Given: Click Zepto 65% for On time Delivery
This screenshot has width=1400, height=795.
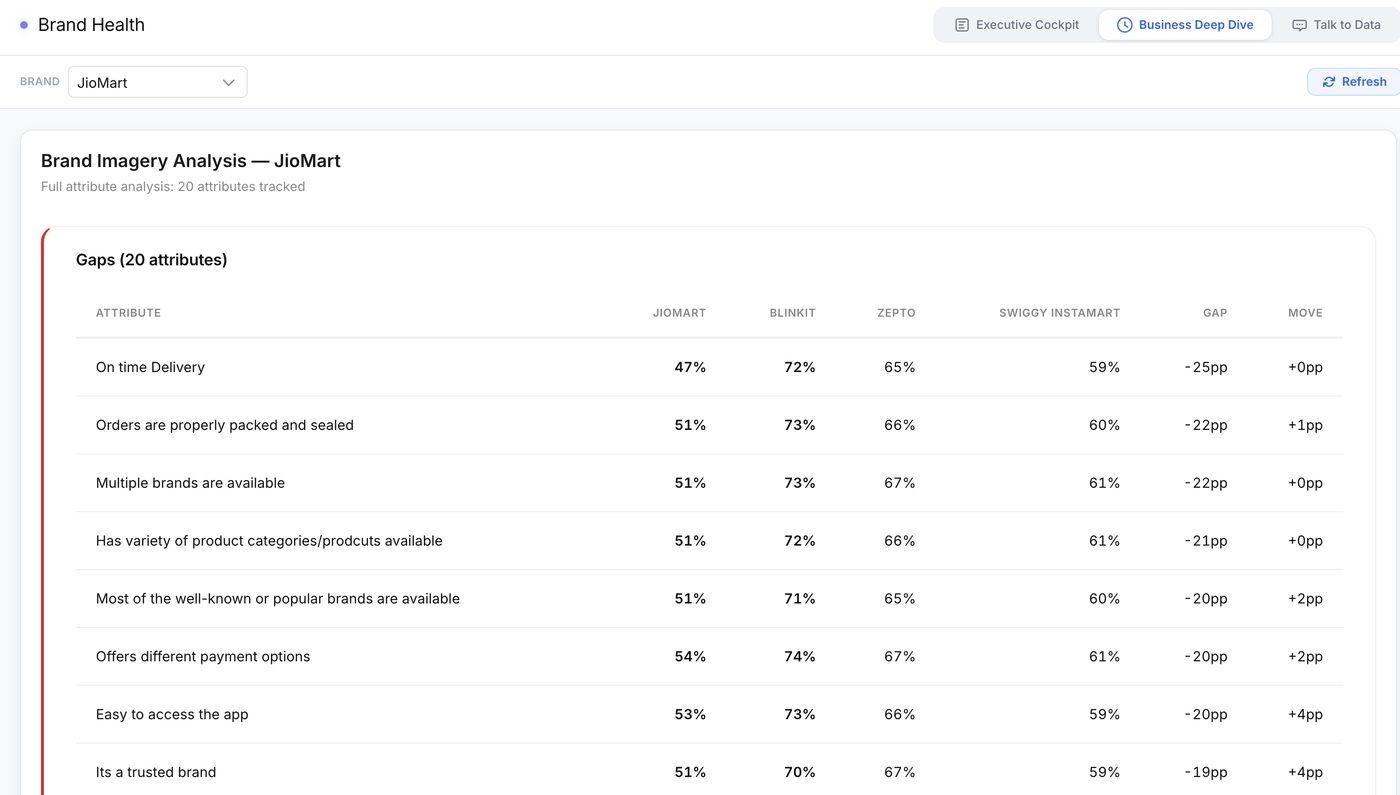Looking at the screenshot, I should click(900, 367).
